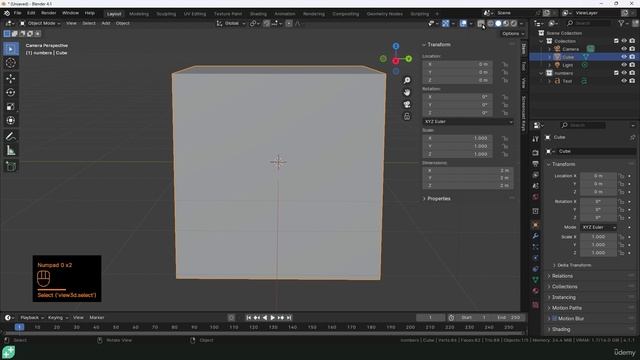The width and height of the screenshot is (640, 360).
Task: Exclude numbers collection via its checkbox
Action: click(616, 73)
